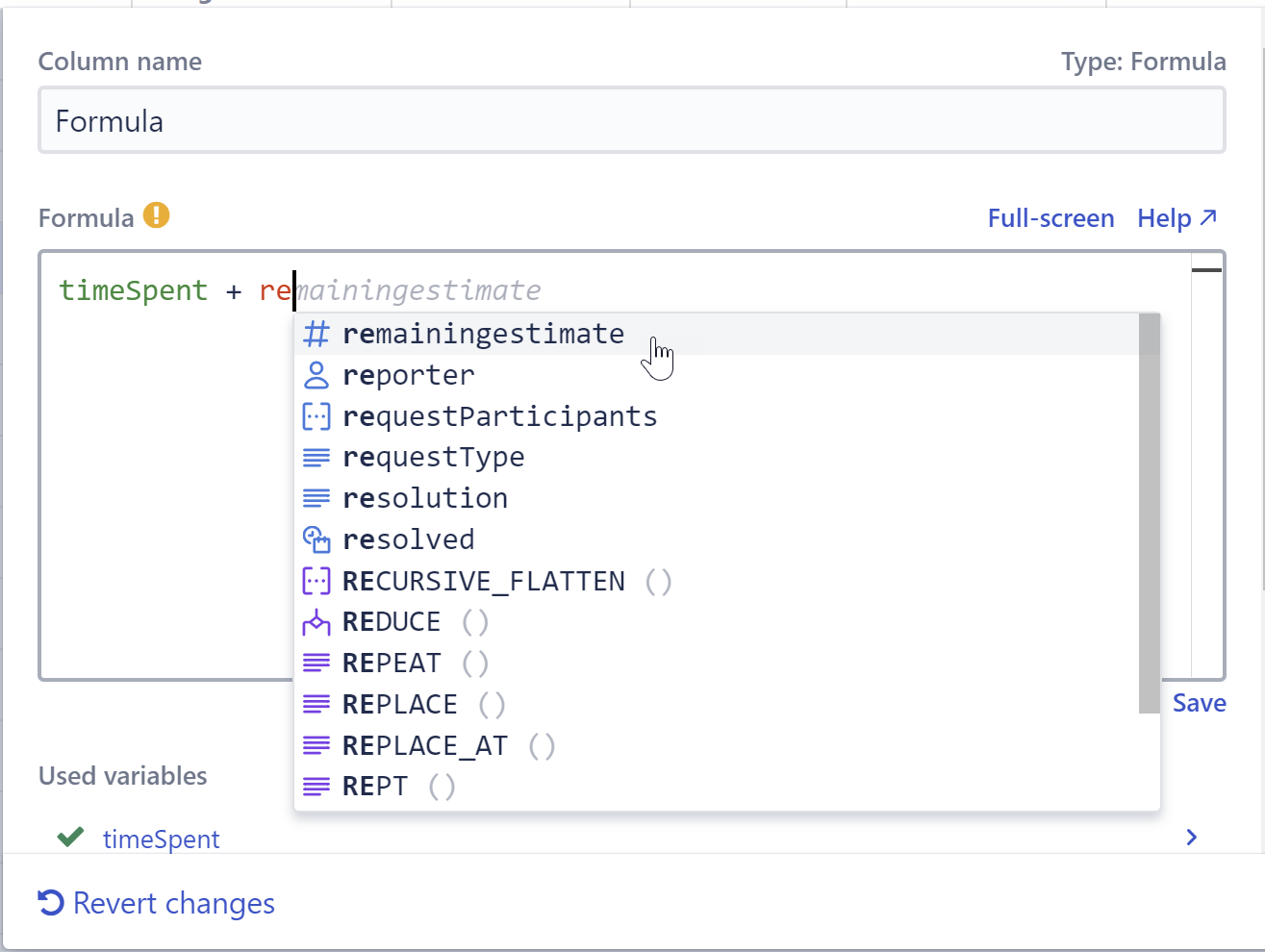Click the hash icon beside remainingestimate
The image size is (1265, 952).
tap(316, 334)
